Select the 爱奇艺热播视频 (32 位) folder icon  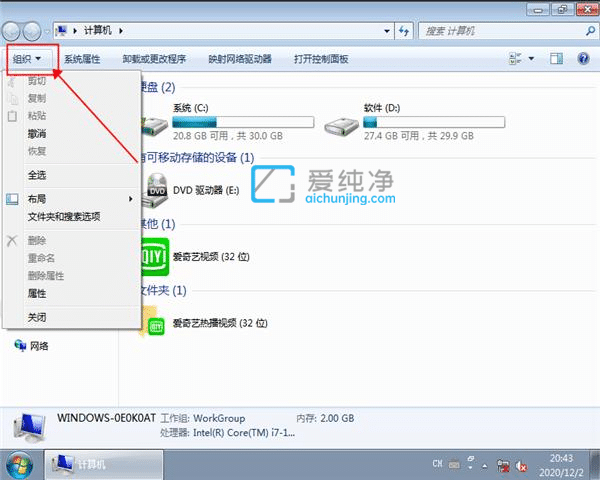point(153,322)
